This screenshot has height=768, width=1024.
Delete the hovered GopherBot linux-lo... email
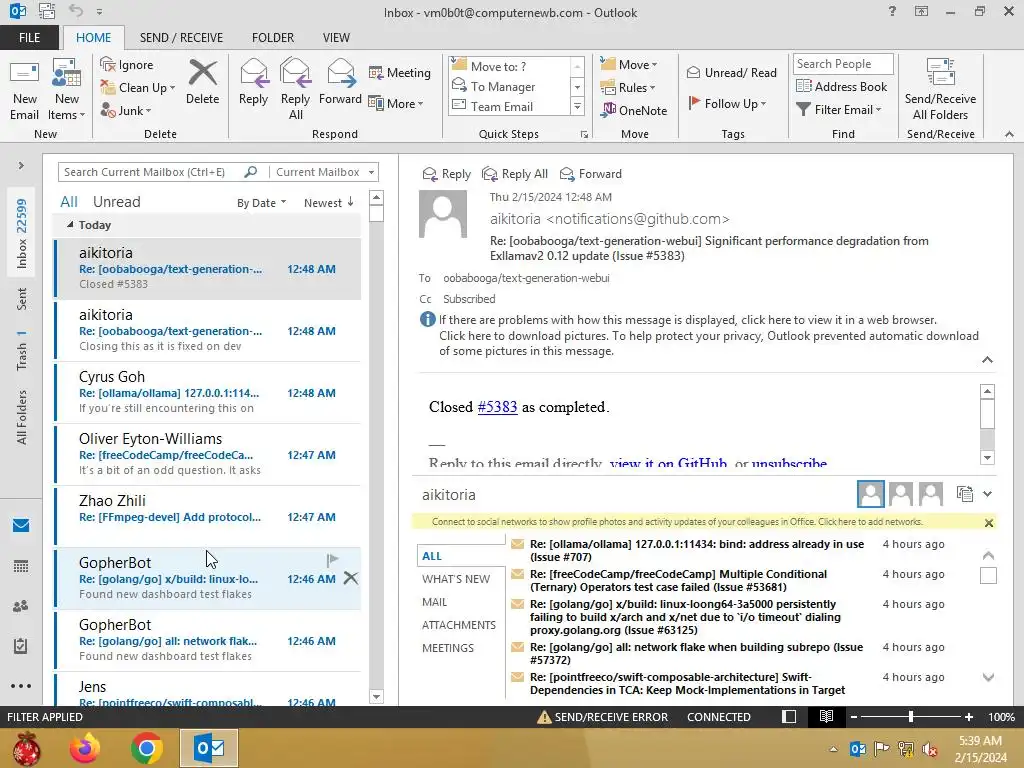[351, 578]
